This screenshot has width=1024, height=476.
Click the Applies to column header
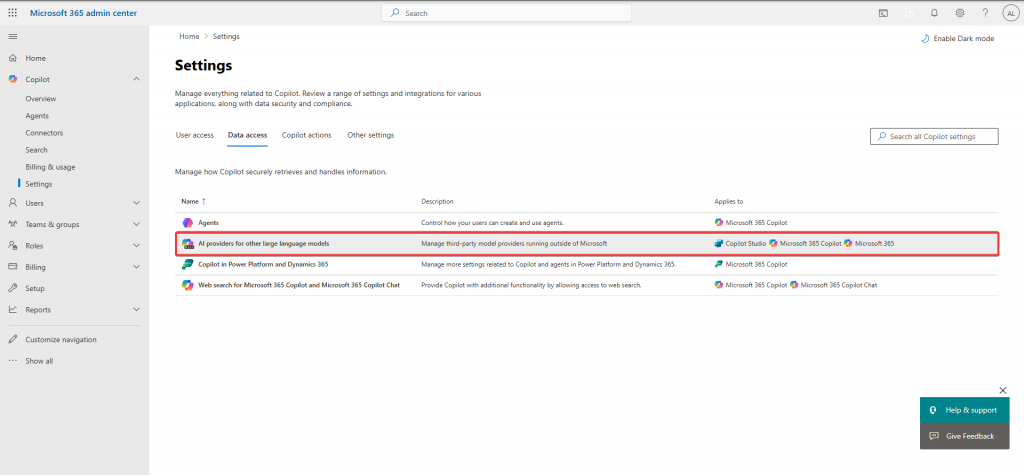(729, 202)
